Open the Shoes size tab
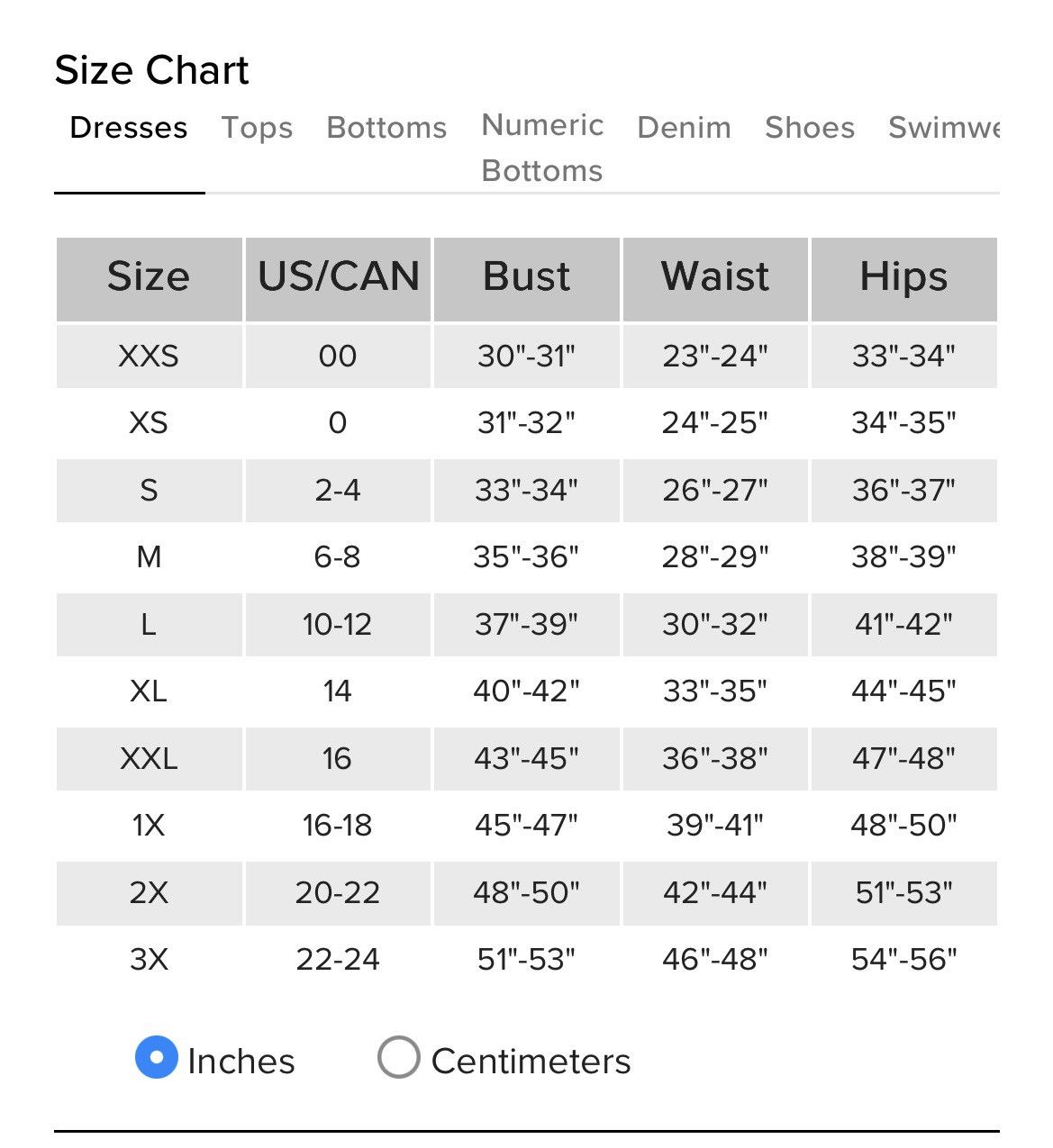This screenshot has height=1148, width=1053. 810,128
